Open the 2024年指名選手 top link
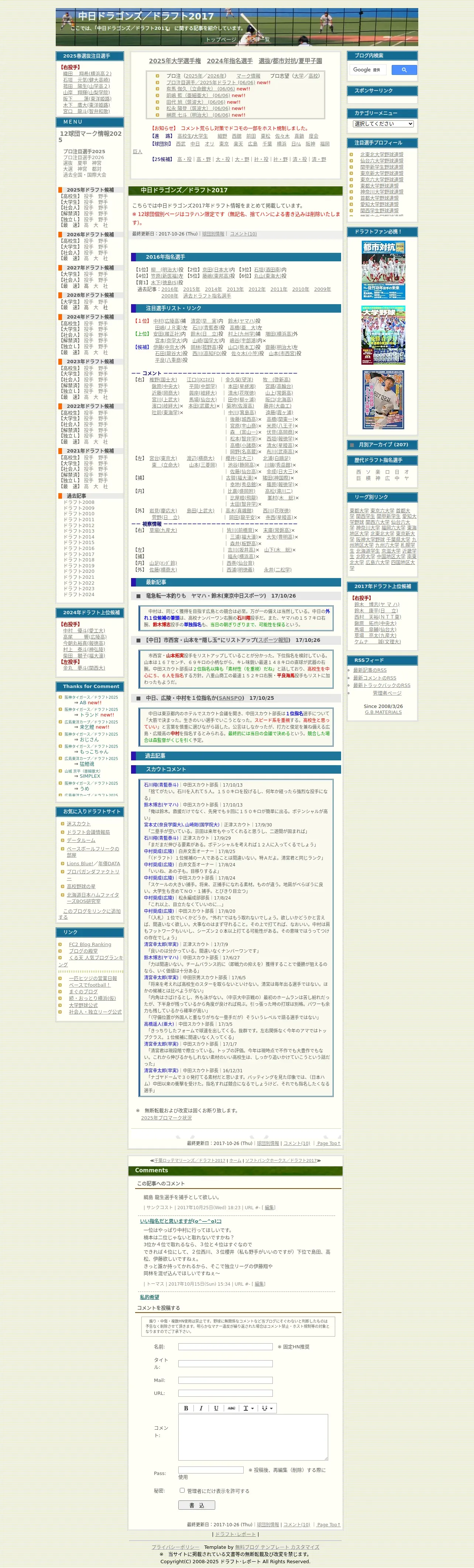 click(229, 61)
